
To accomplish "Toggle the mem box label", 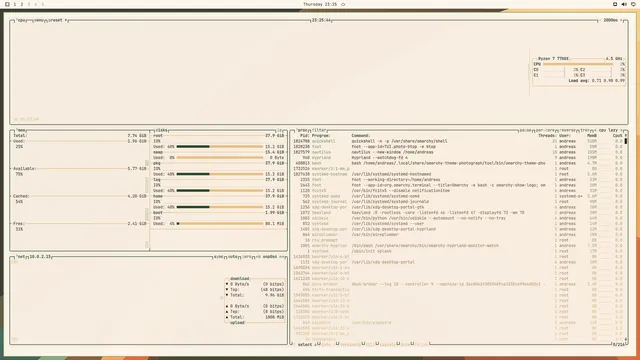I will (21, 130).
